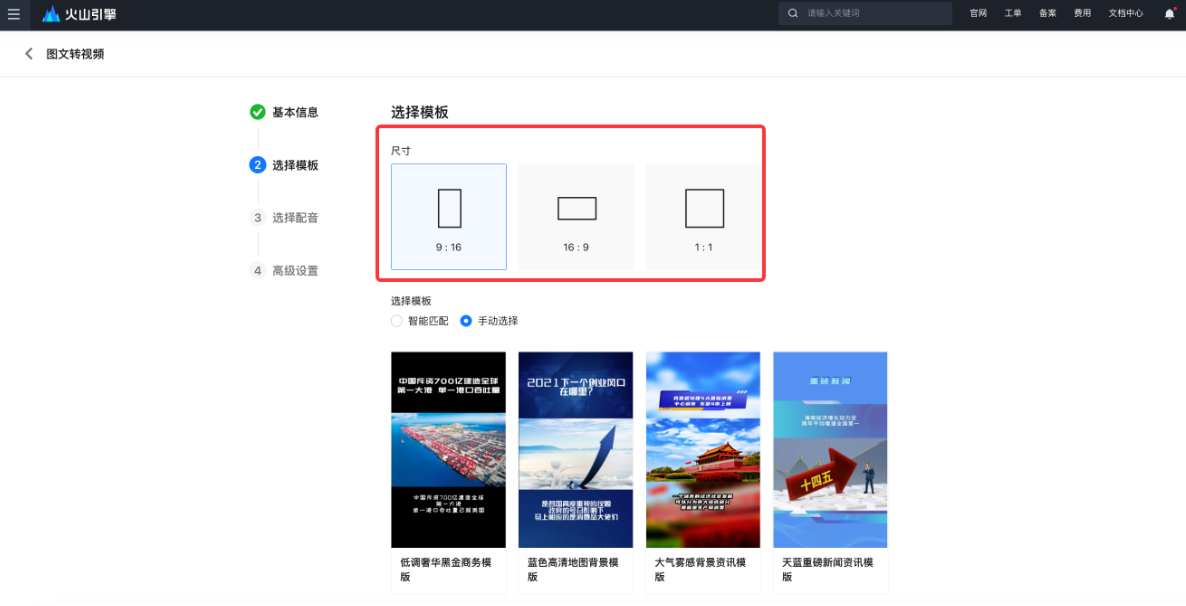Select the 智能匹配 radio option
1186x606 pixels.
click(396, 321)
